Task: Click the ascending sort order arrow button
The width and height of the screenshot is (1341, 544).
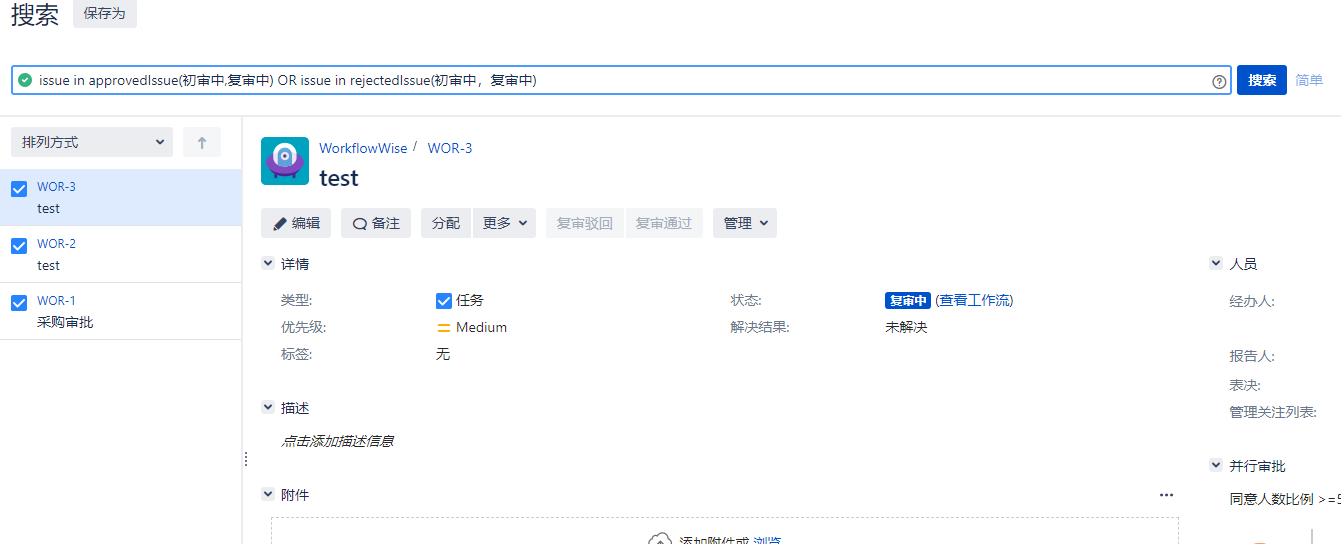Action: click(x=201, y=142)
